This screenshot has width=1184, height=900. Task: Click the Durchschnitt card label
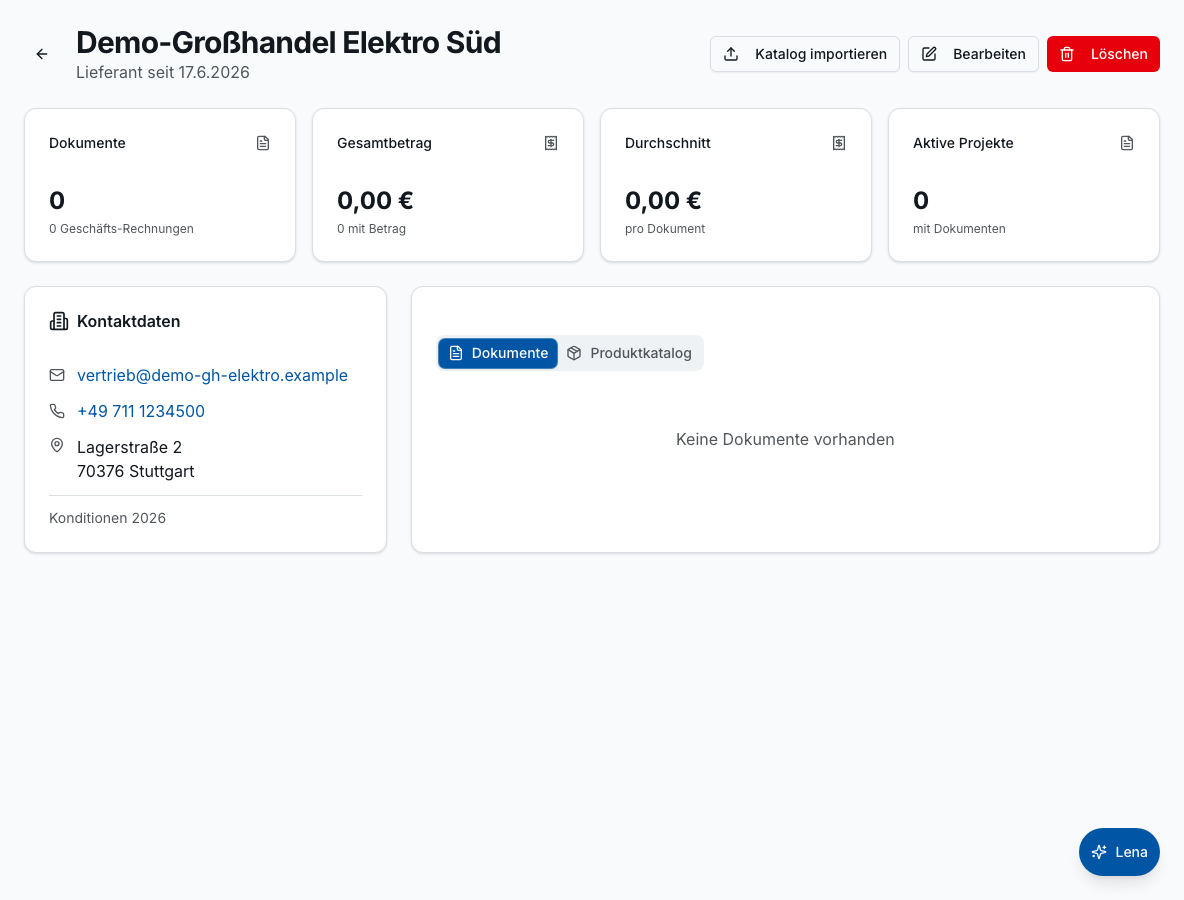[x=668, y=143]
